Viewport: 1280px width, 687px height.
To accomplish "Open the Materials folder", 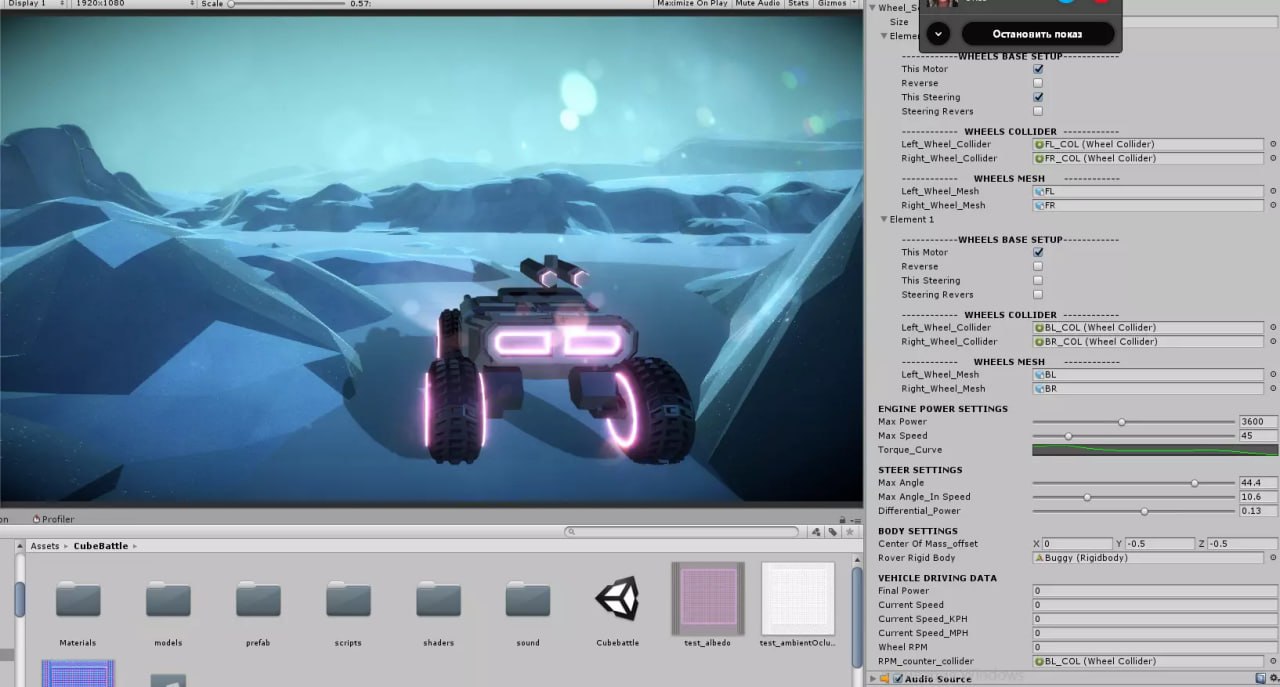I will point(78,600).
